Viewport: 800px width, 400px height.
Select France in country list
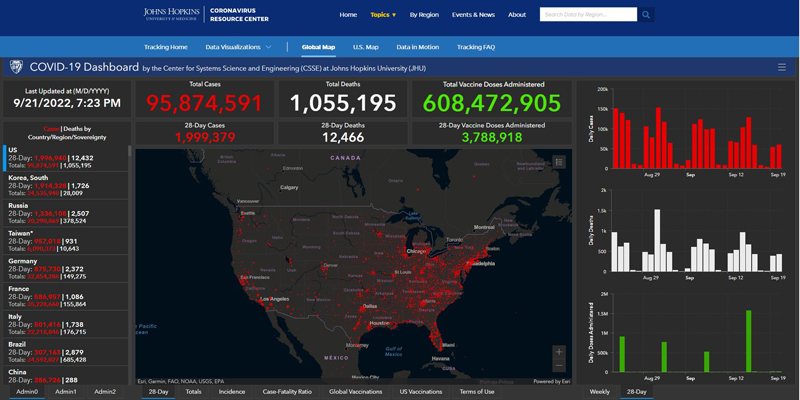click(x=66, y=296)
